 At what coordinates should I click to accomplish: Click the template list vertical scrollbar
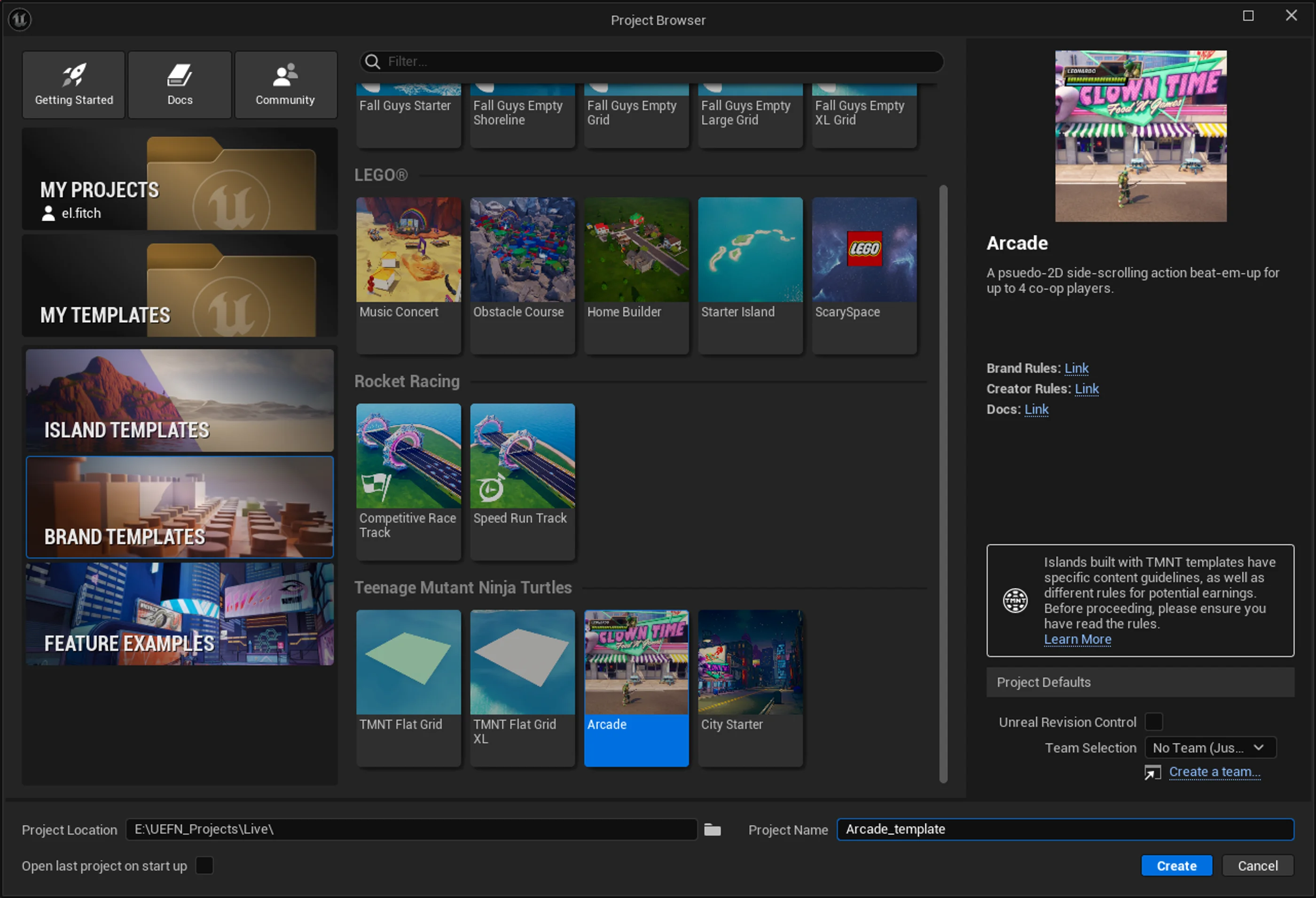[943, 484]
